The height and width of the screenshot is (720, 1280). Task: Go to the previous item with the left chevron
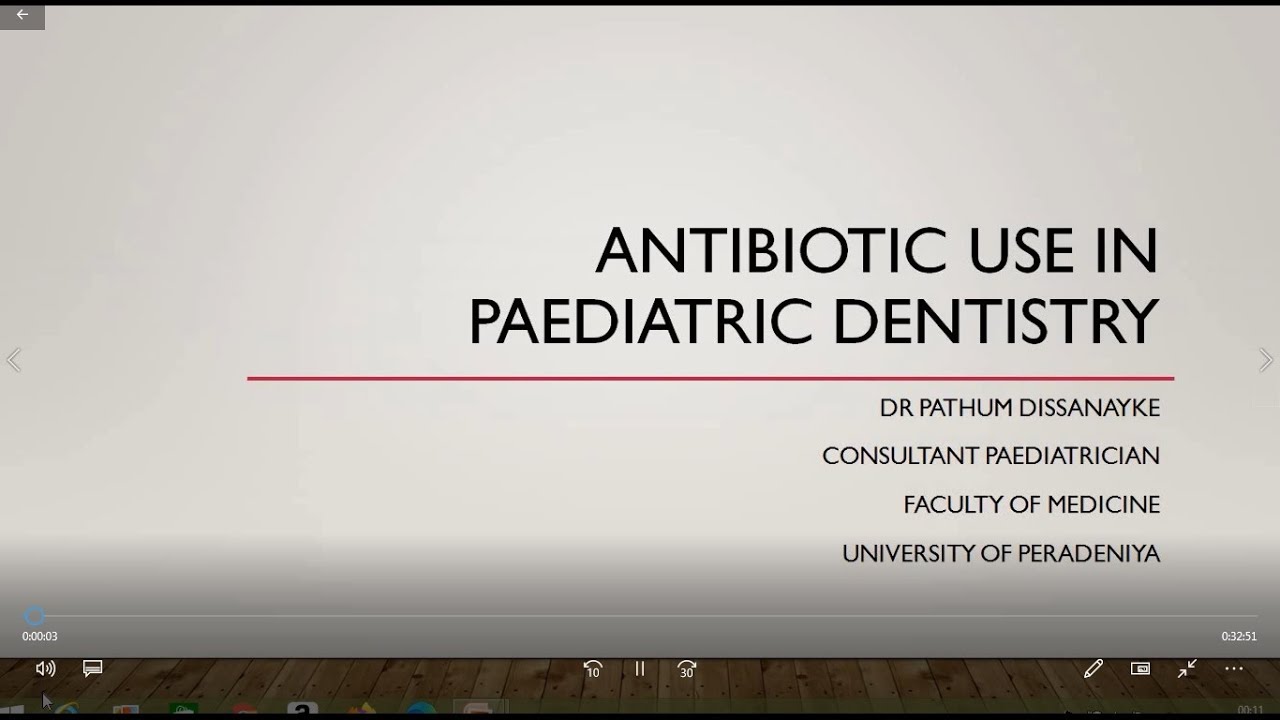(x=13, y=360)
